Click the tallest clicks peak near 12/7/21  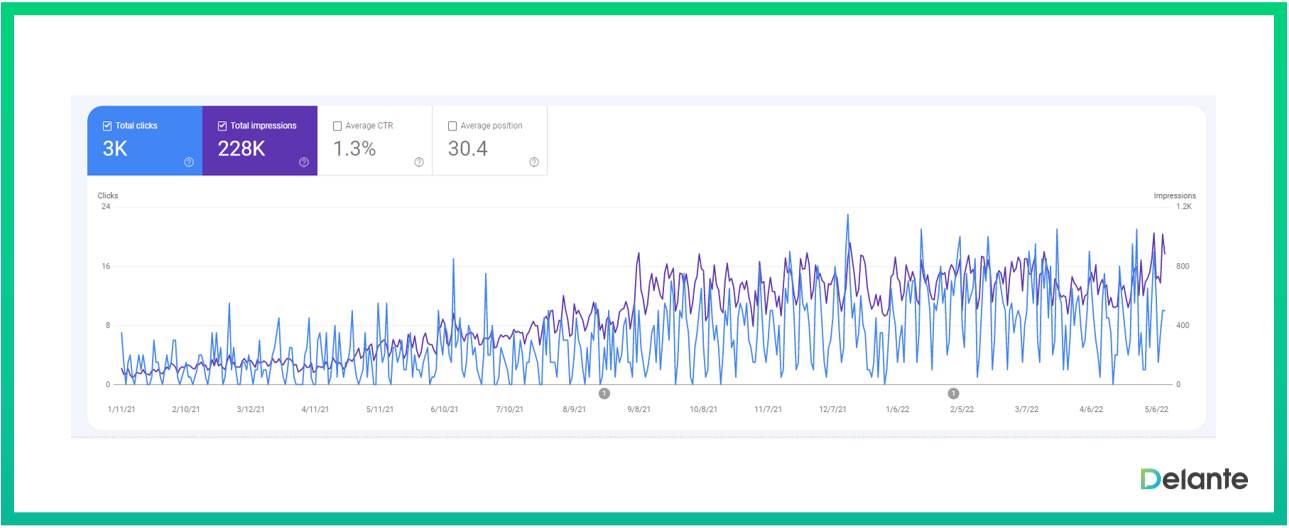[x=848, y=214]
